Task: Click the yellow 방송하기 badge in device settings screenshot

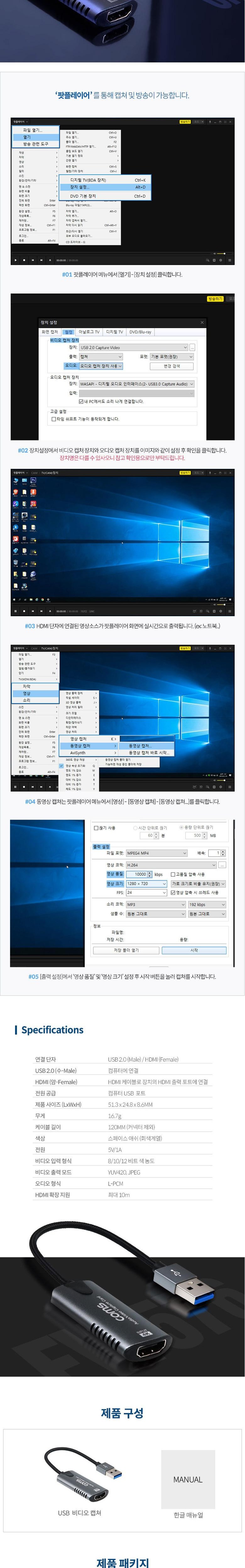Action: click(215, 299)
